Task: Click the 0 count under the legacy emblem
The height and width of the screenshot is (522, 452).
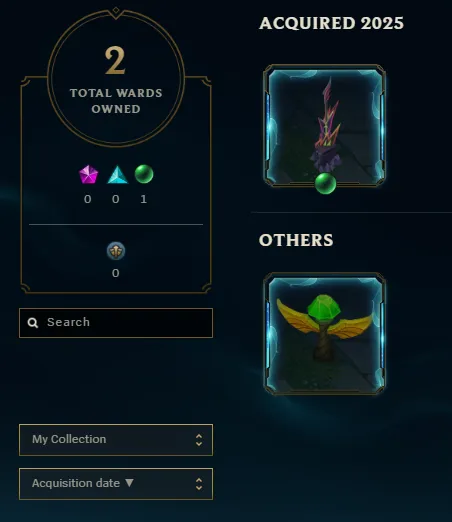Action: click(116, 273)
